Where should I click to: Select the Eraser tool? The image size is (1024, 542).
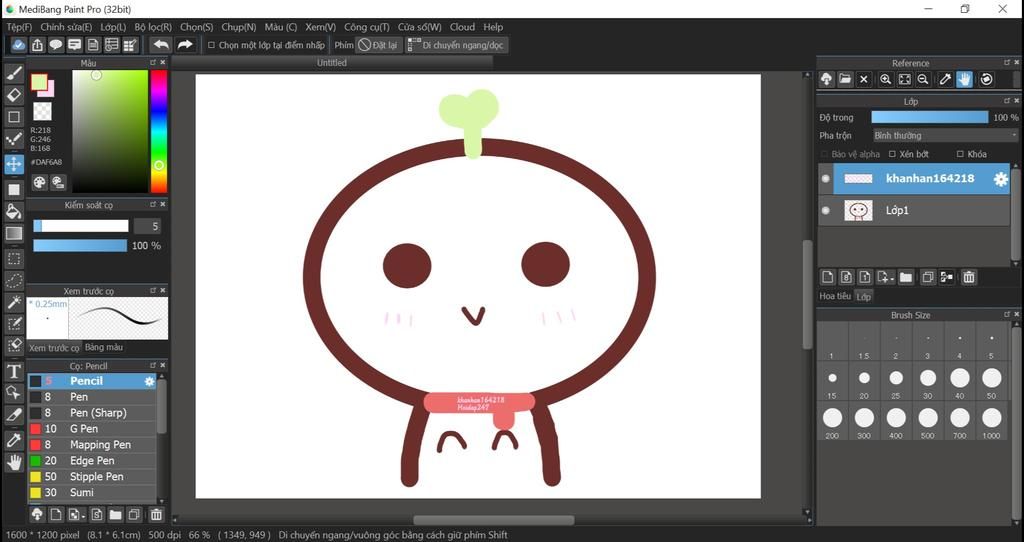(x=14, y=95)
